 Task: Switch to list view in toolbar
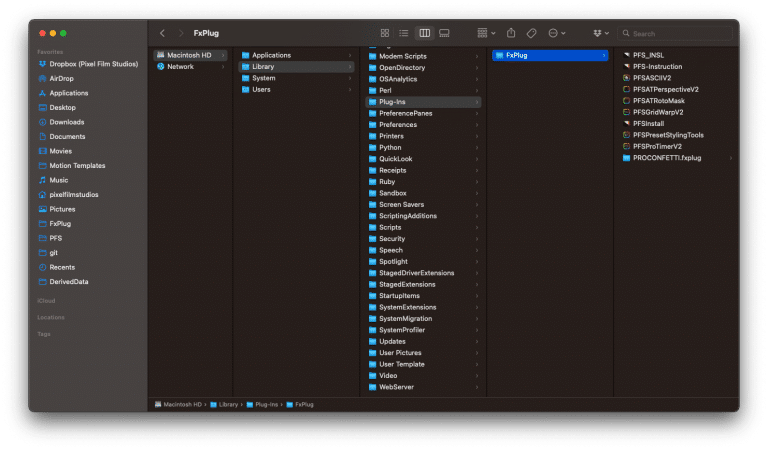tap(404, 33)
